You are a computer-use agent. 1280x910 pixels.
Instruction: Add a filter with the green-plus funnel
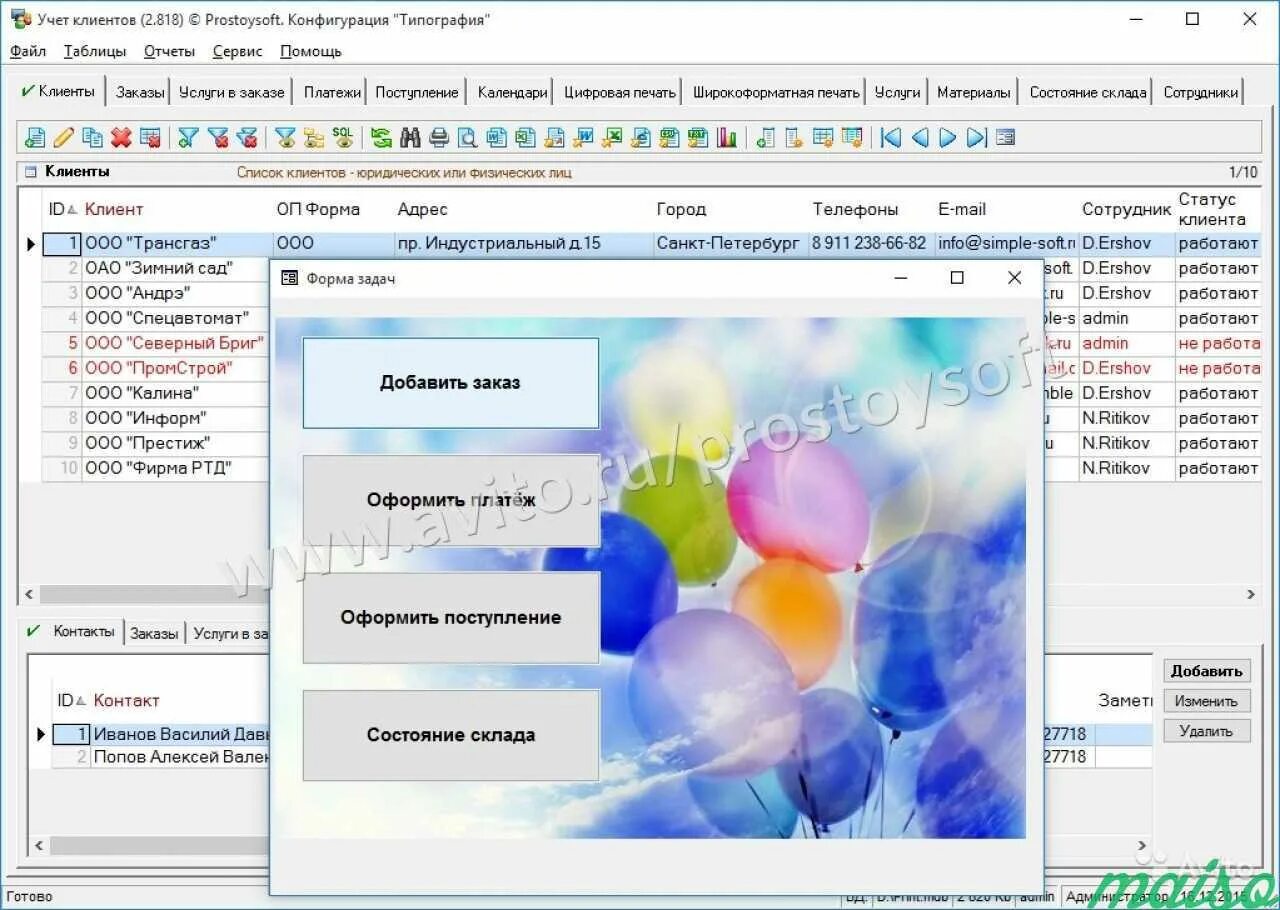click(x=188, y=138)
